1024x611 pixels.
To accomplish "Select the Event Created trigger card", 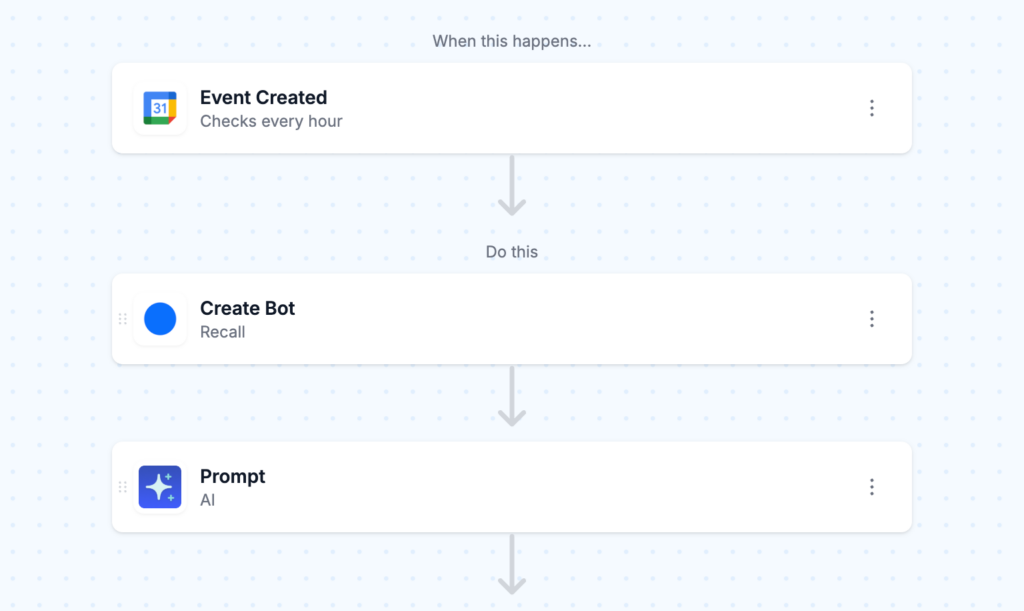I will (512, 108).
